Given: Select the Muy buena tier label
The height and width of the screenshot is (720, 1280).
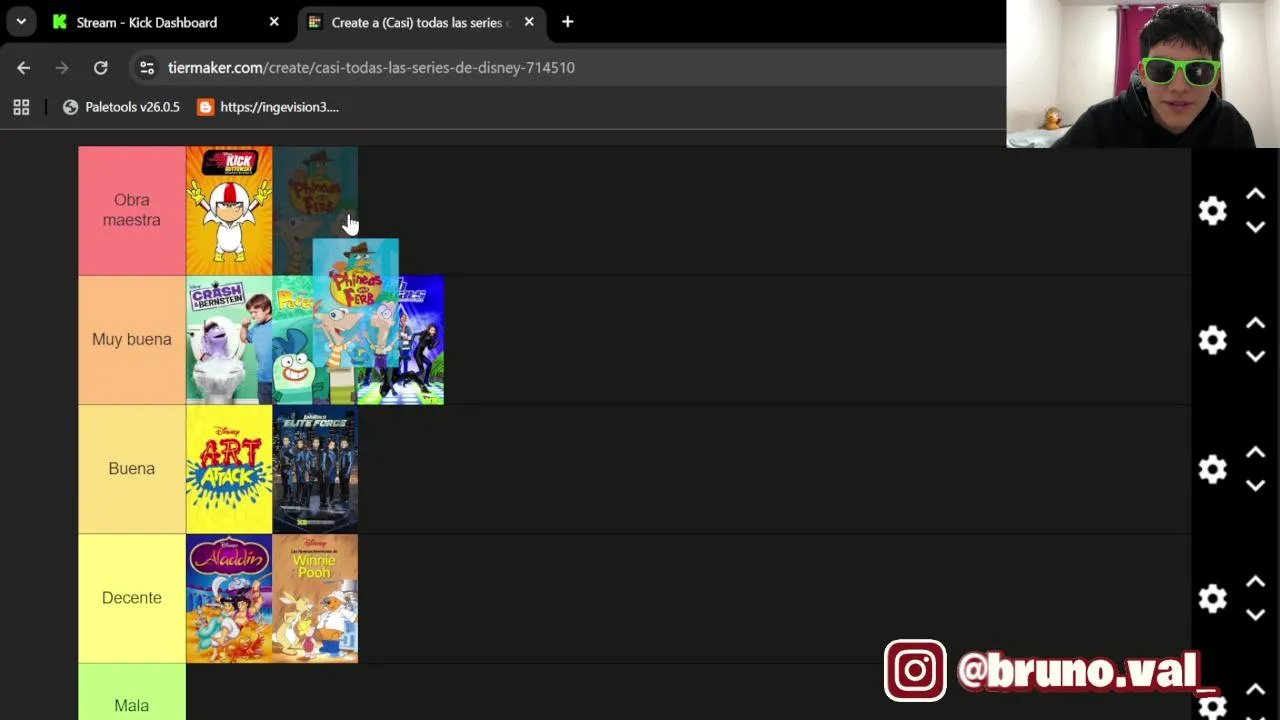Looking at the screenshot, I should [132, 340].
